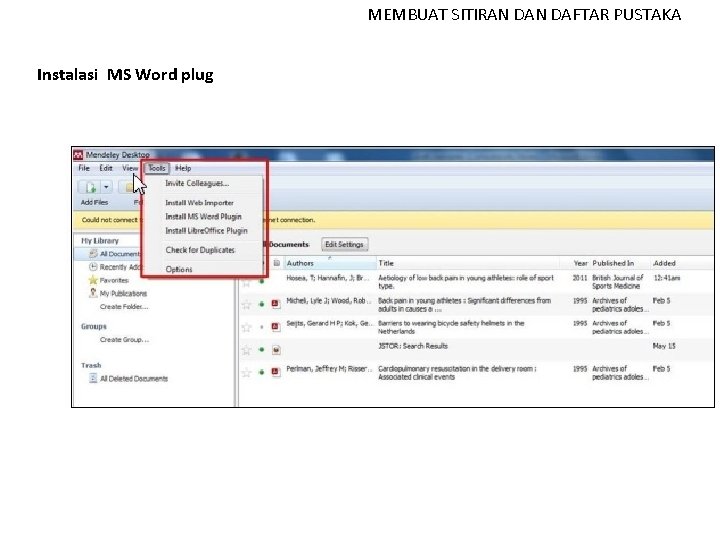
Task: Select the All Deleted Documents entry
Action: pyautogui.click(x=134, y=378)
